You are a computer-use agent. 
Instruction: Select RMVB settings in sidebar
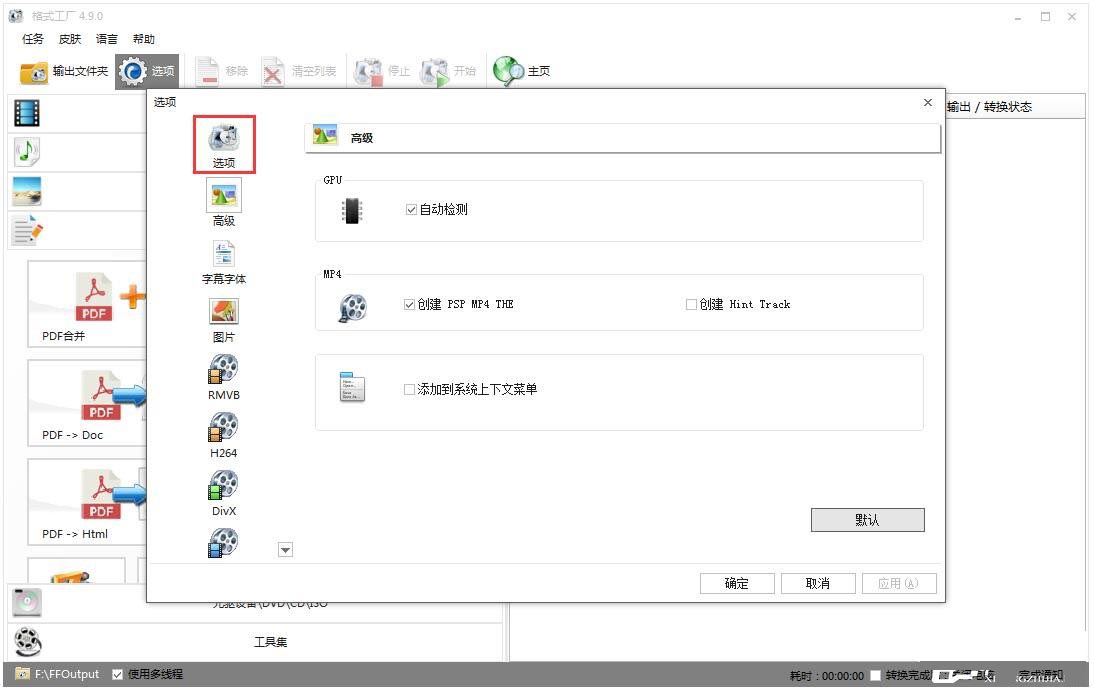pyautogui.click(x=224, y=377)
